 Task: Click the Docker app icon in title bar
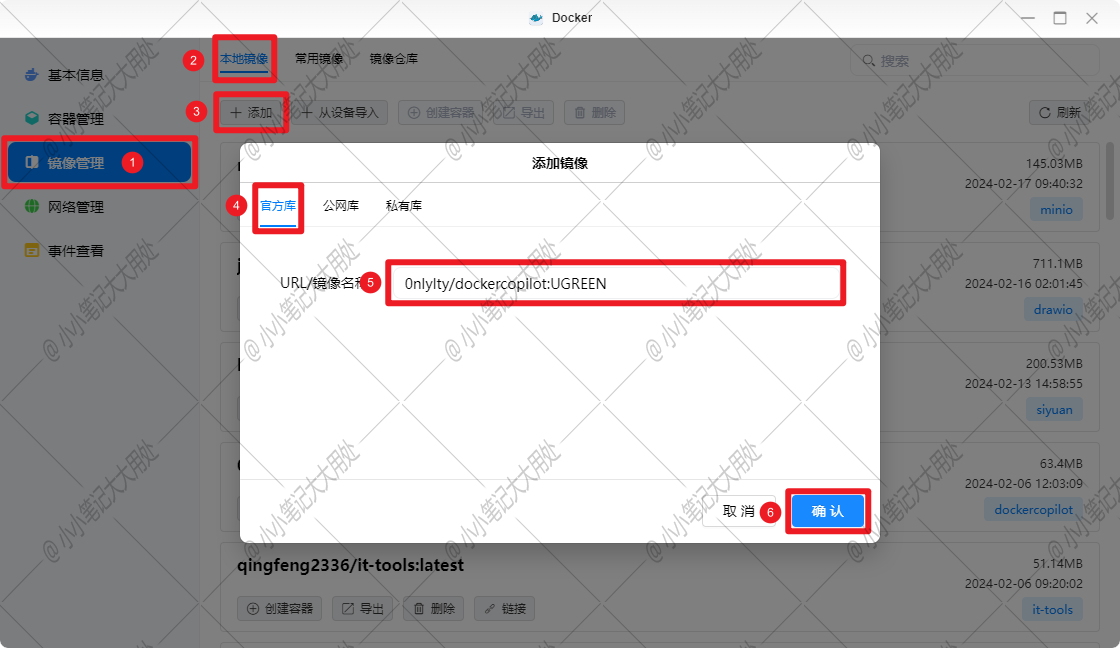pos(536,18)
